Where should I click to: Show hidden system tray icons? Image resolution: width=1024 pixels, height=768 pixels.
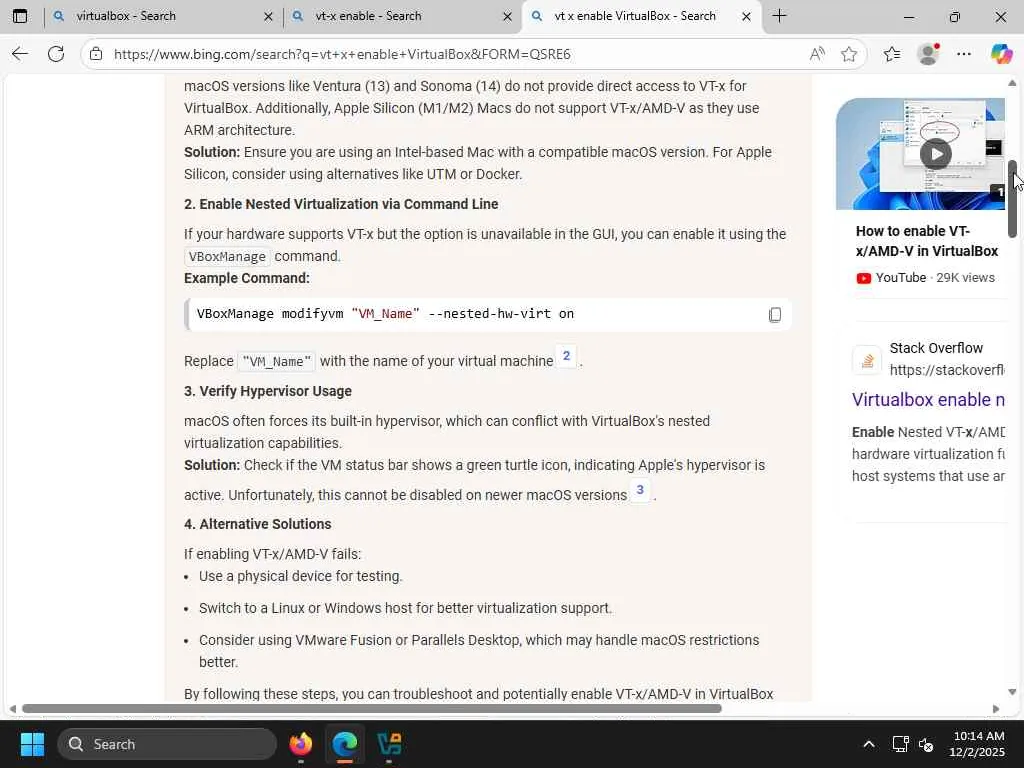pyautogui.click(x=869, y=744)
